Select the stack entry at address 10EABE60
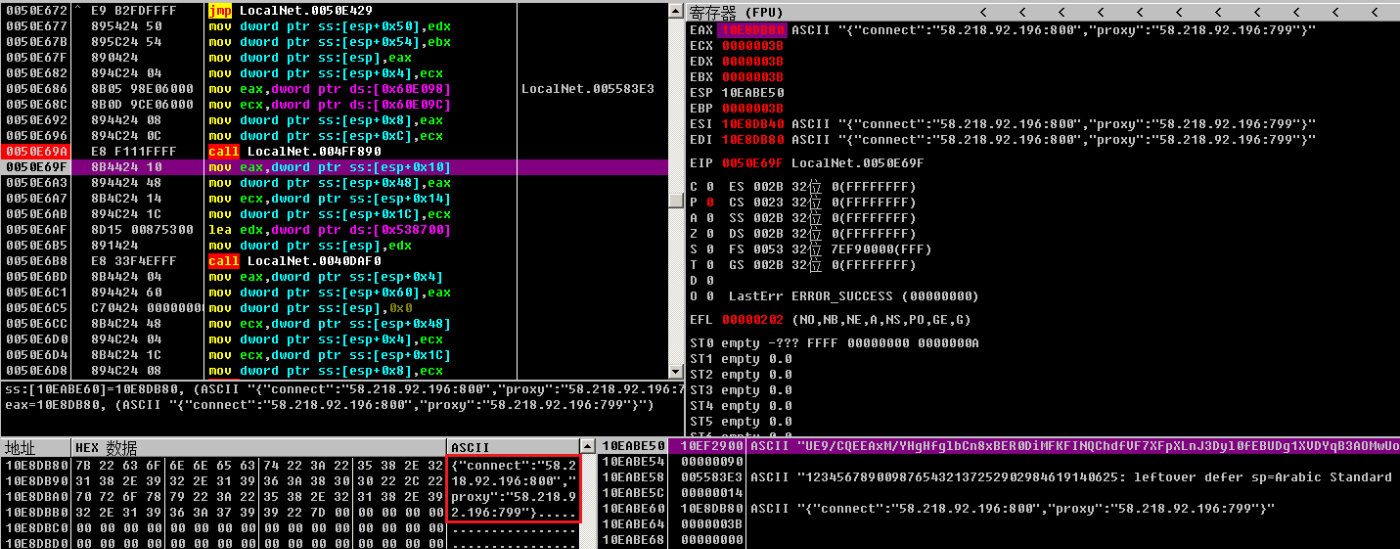Viewport: 1400px width, 549px height. 998,509
